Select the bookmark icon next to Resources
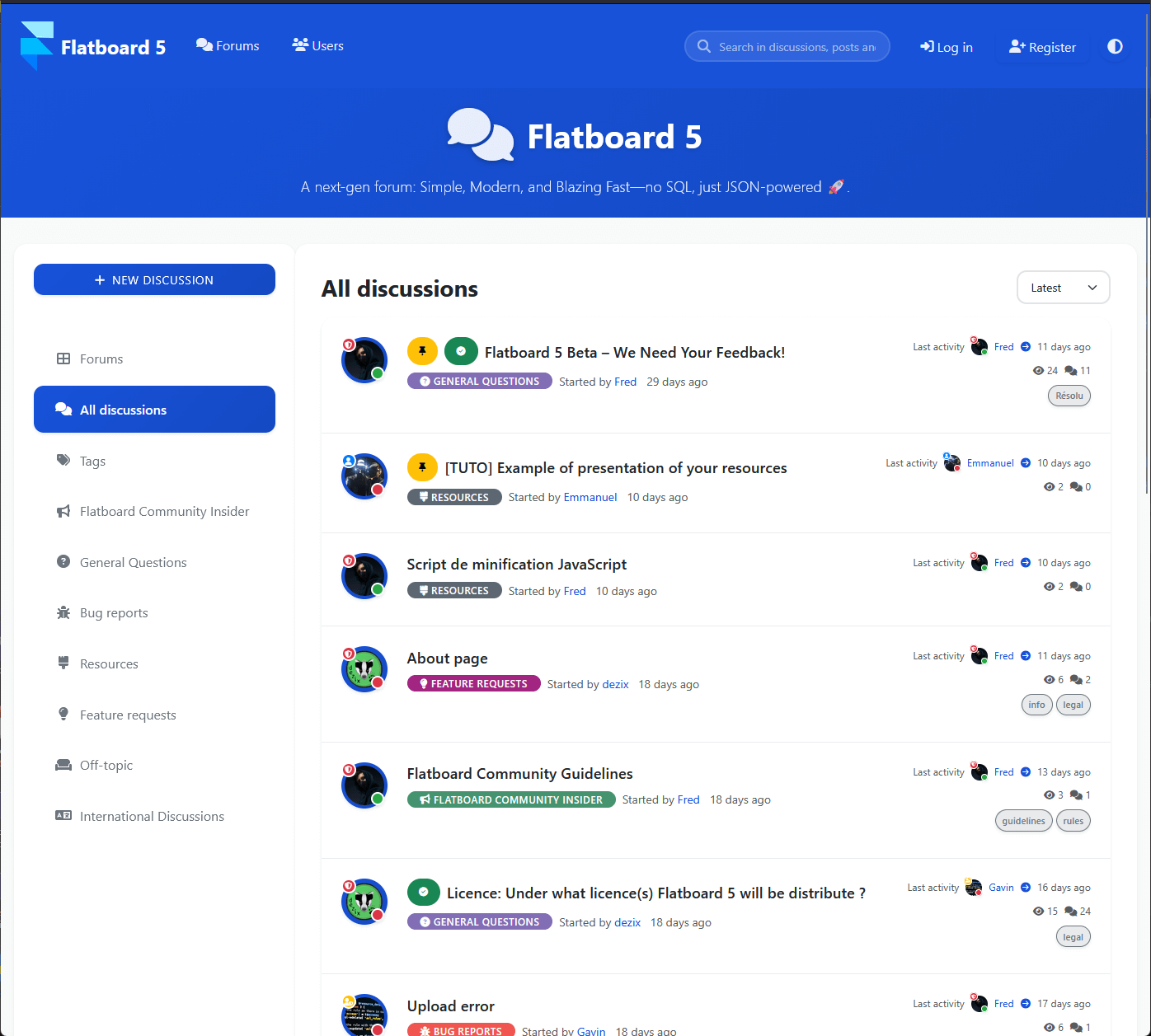Viewport: 1151px width, 1036px height. [63, 663]
